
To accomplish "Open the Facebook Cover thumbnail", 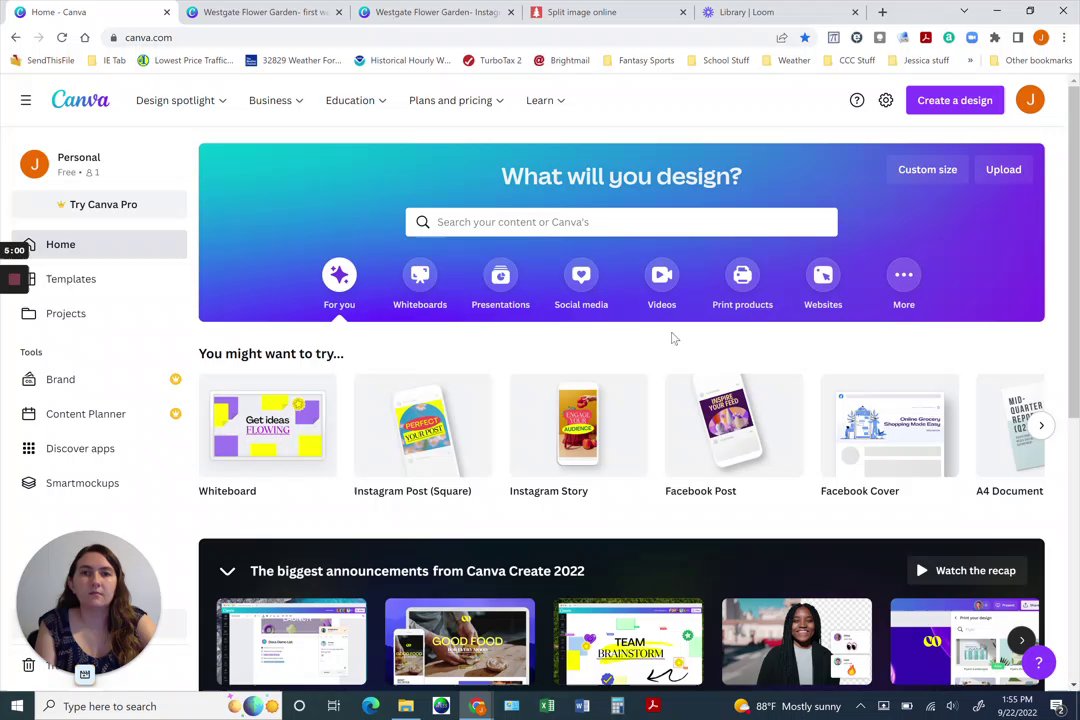I will tap(890, 426).
